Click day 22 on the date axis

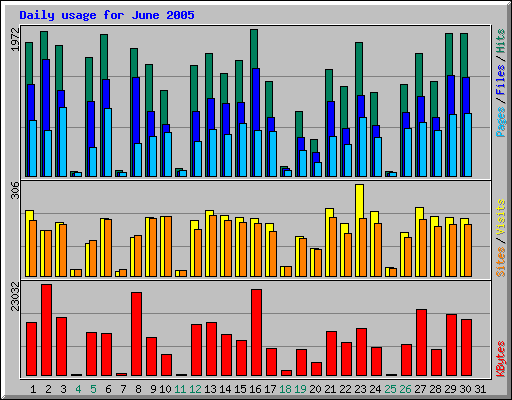pyautogui.click(x=345, y=389)
